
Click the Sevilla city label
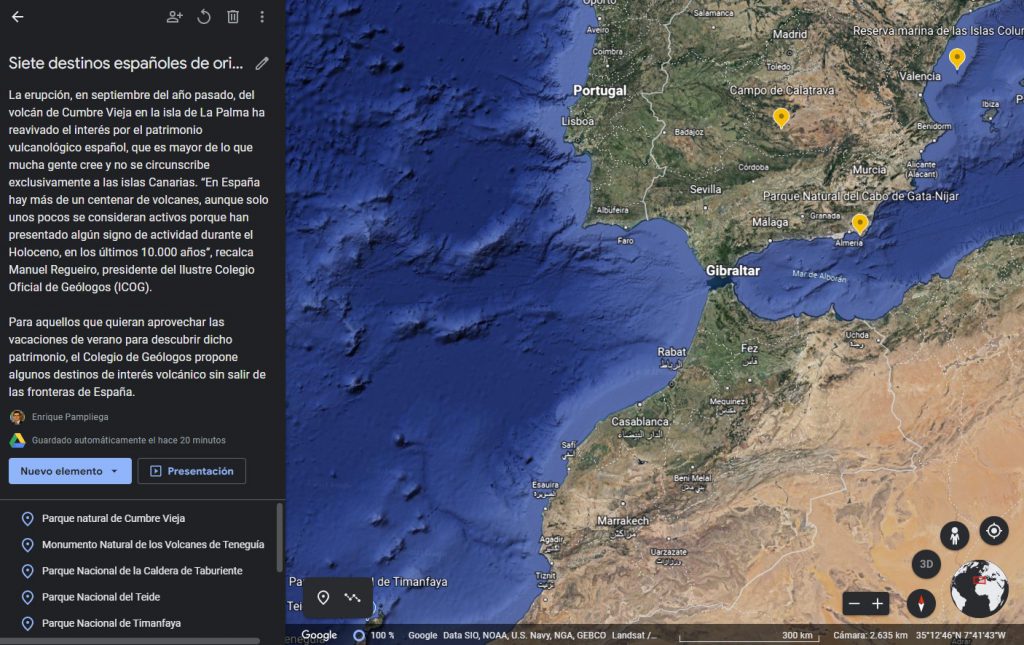click(705, 189)
